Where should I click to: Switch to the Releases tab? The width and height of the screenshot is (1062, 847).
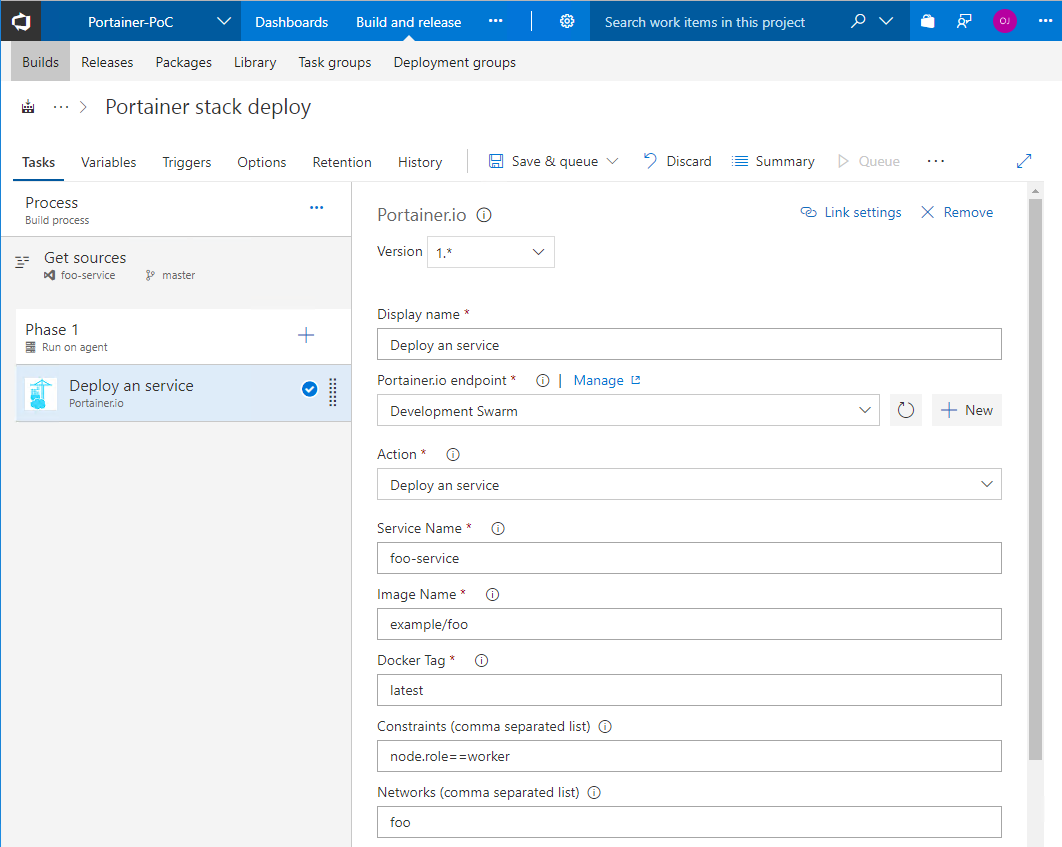coord(107,62)
